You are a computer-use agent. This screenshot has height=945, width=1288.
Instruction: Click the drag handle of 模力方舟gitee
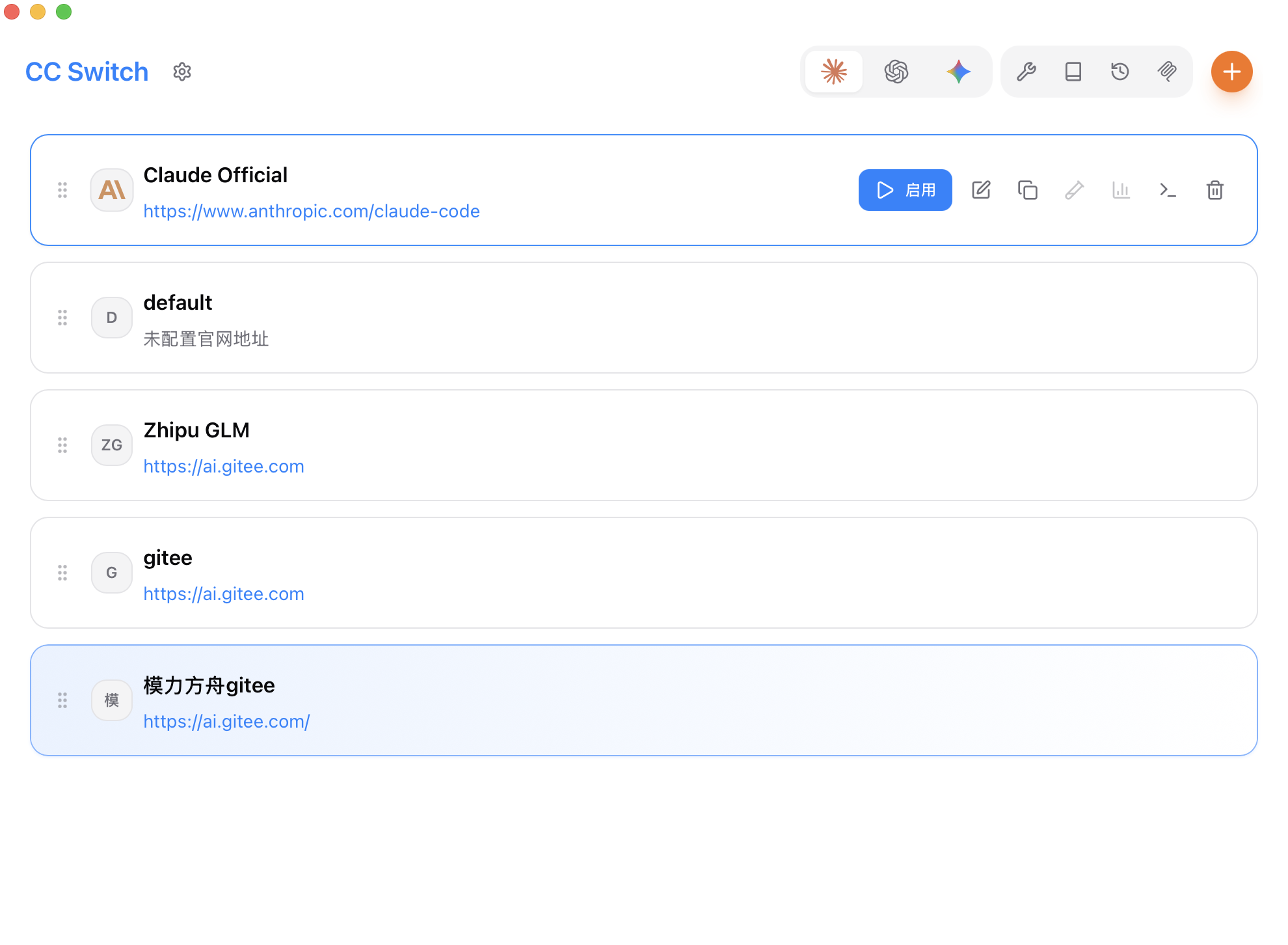tap(62, 700)
